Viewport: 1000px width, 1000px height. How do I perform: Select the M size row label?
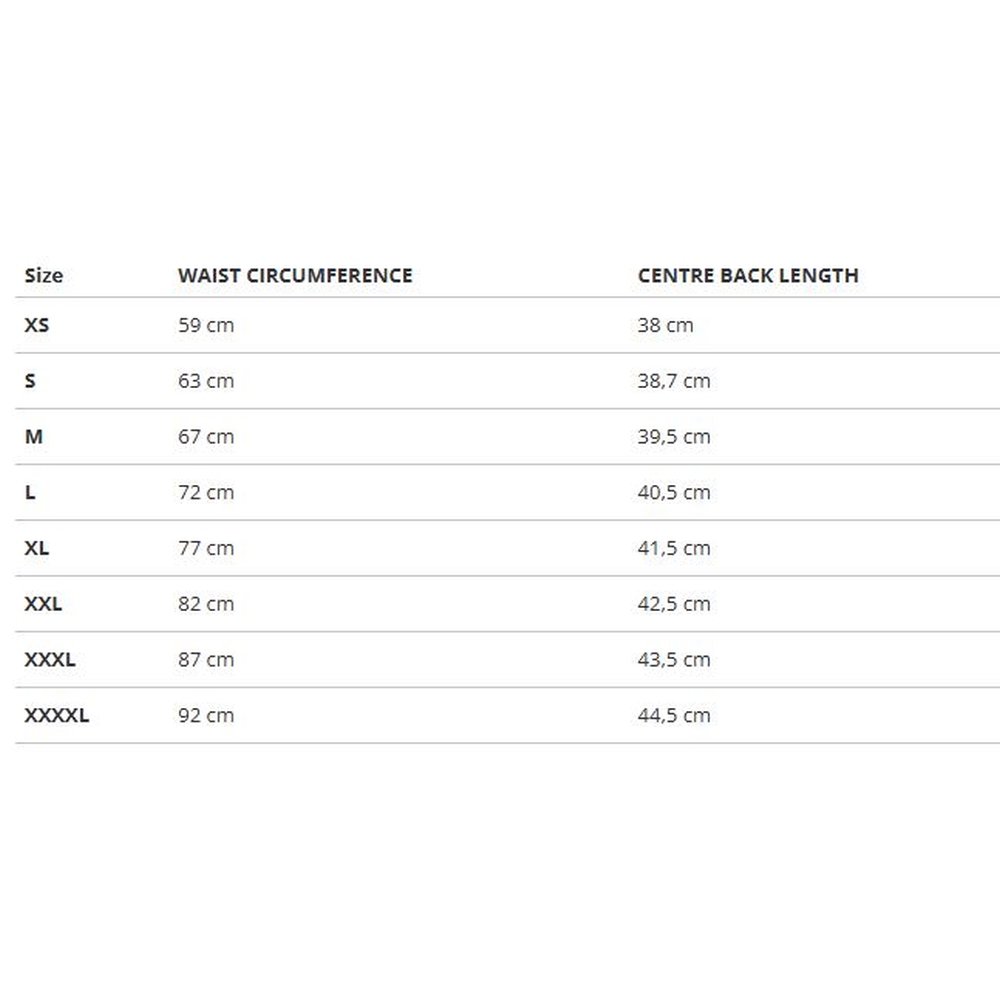(34, 437)
